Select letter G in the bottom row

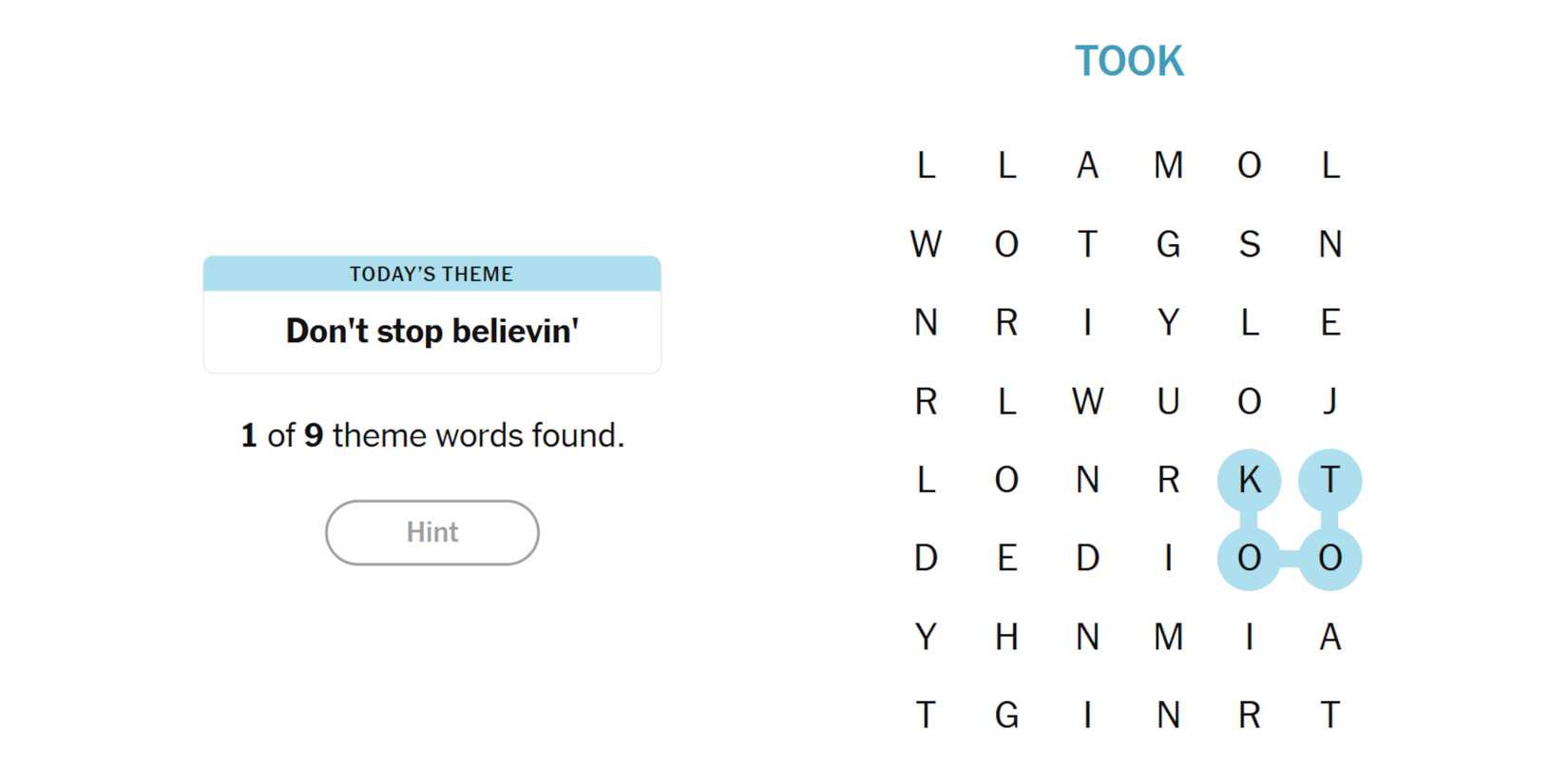(1006, 715)
